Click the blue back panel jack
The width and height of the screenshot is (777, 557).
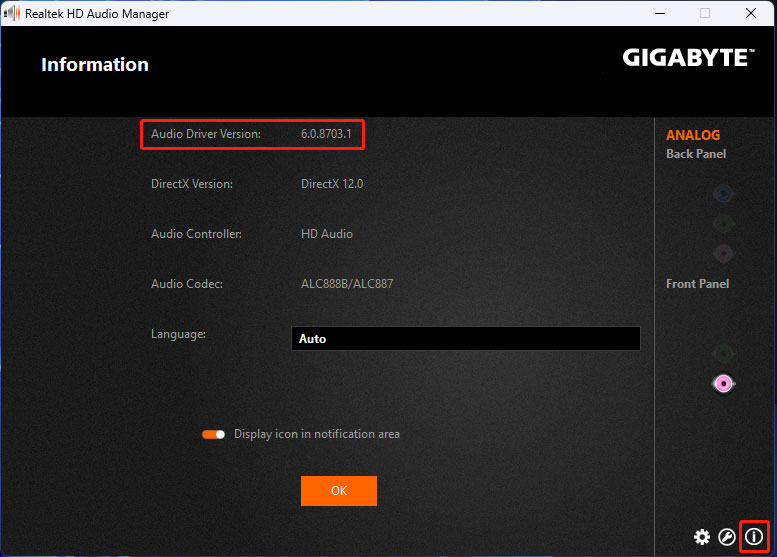pyautogui.click(x=723, y=193)
